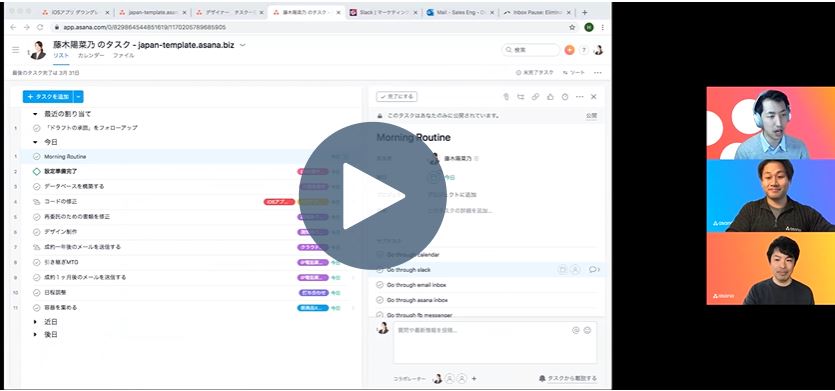Click the orange quick-add plus button
Screen dimensions: 835x391
(x=569, y=50)
